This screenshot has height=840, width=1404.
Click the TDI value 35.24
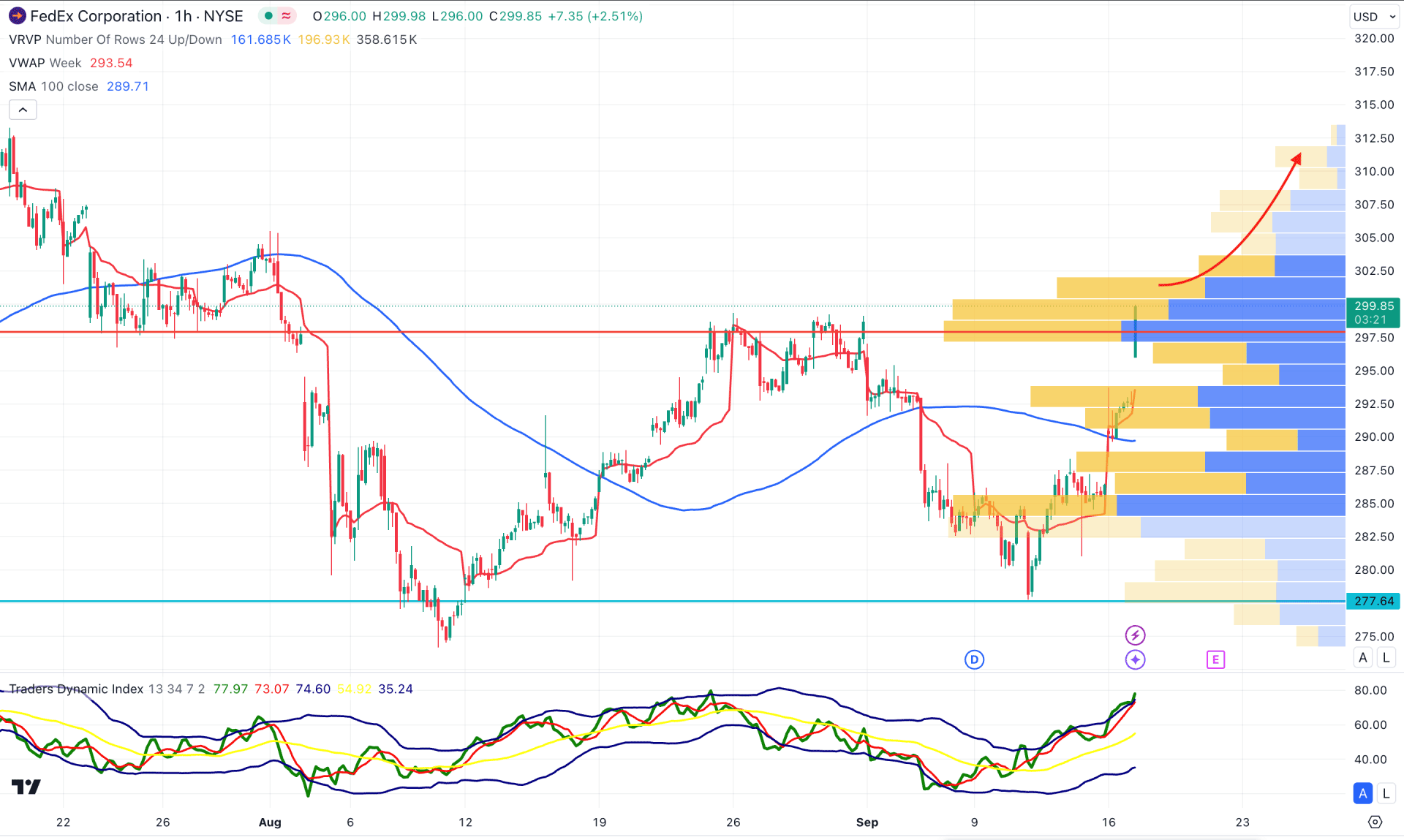(x=396, y=689)
